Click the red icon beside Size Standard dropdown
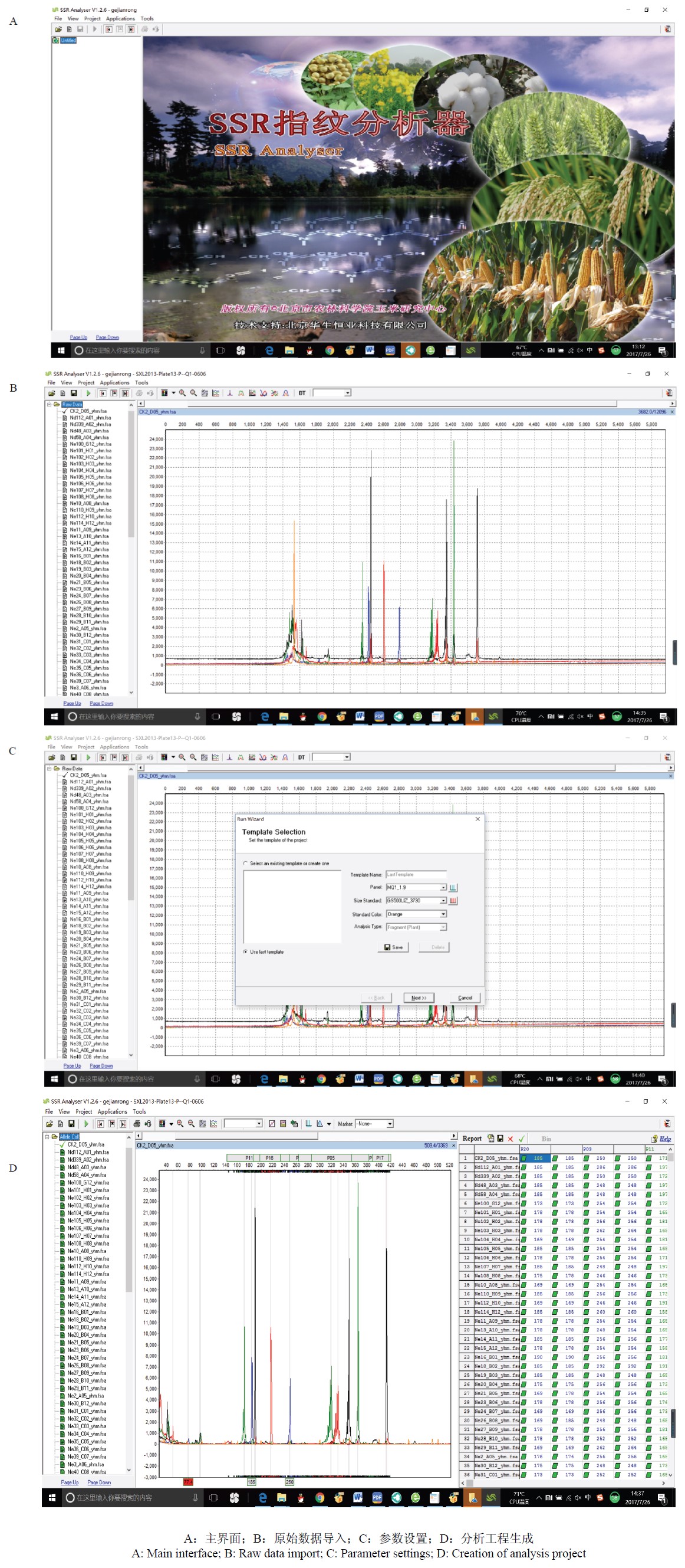The height and width of the screenshot is (1568, 685). (453, 900)
